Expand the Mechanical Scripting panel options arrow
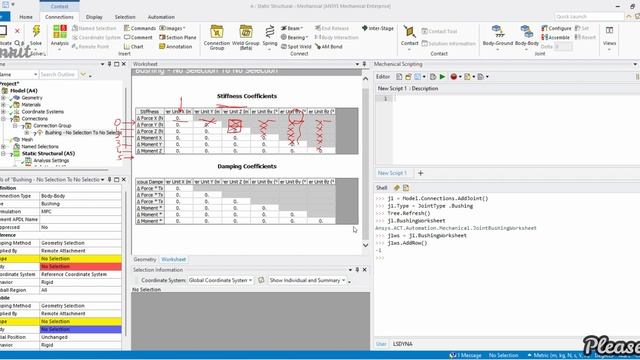The height and width of the screenshot is (360, 640). (635, 64)
